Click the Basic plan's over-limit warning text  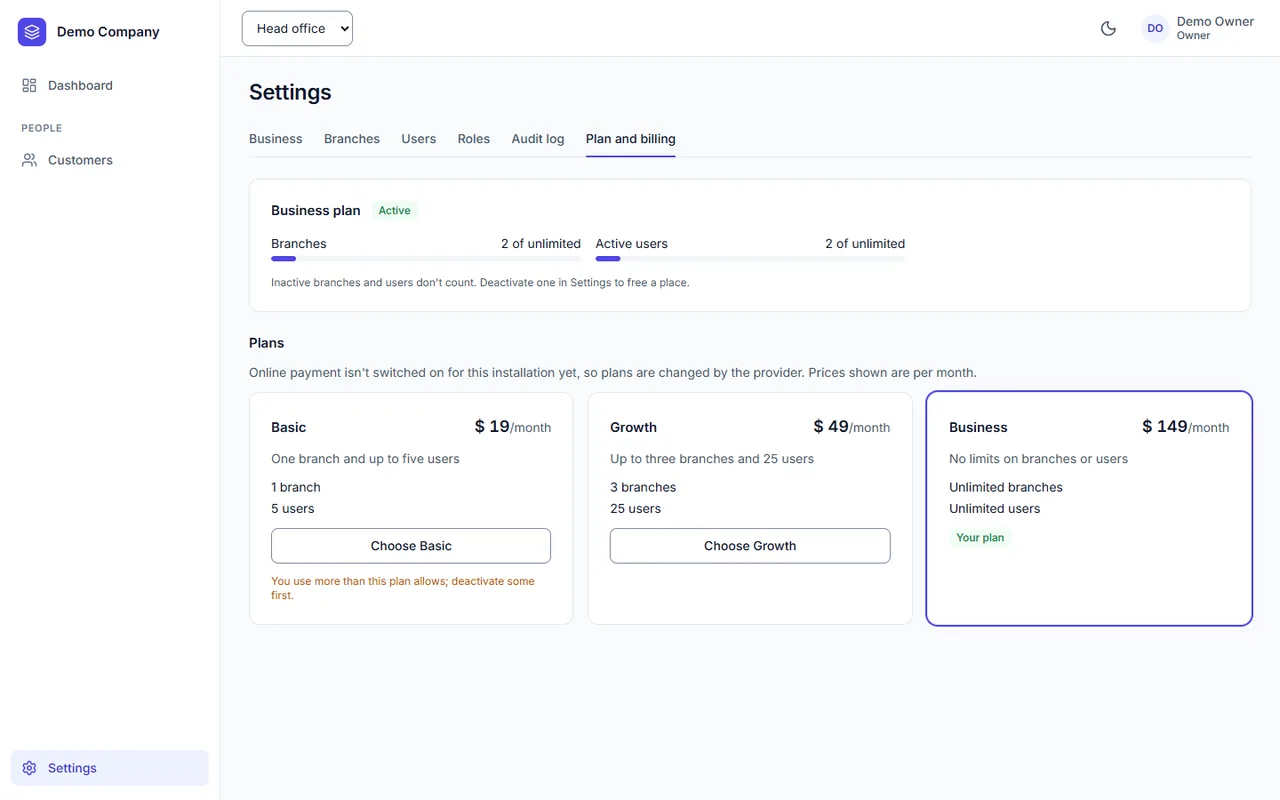point(403,588)
